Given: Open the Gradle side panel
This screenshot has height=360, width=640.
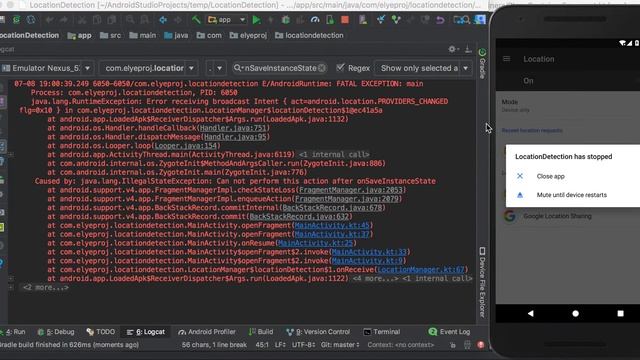Looking at the screenshot, I should tap(482, 64).
